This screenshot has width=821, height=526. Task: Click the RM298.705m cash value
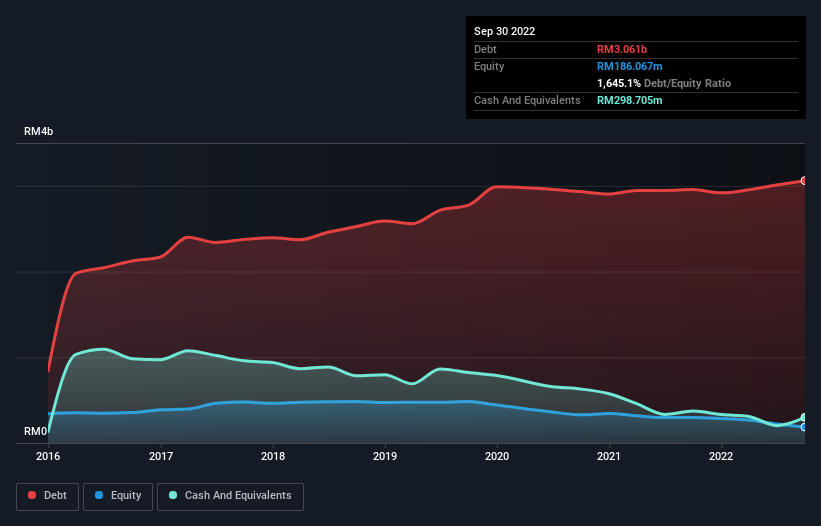(629, 100)
